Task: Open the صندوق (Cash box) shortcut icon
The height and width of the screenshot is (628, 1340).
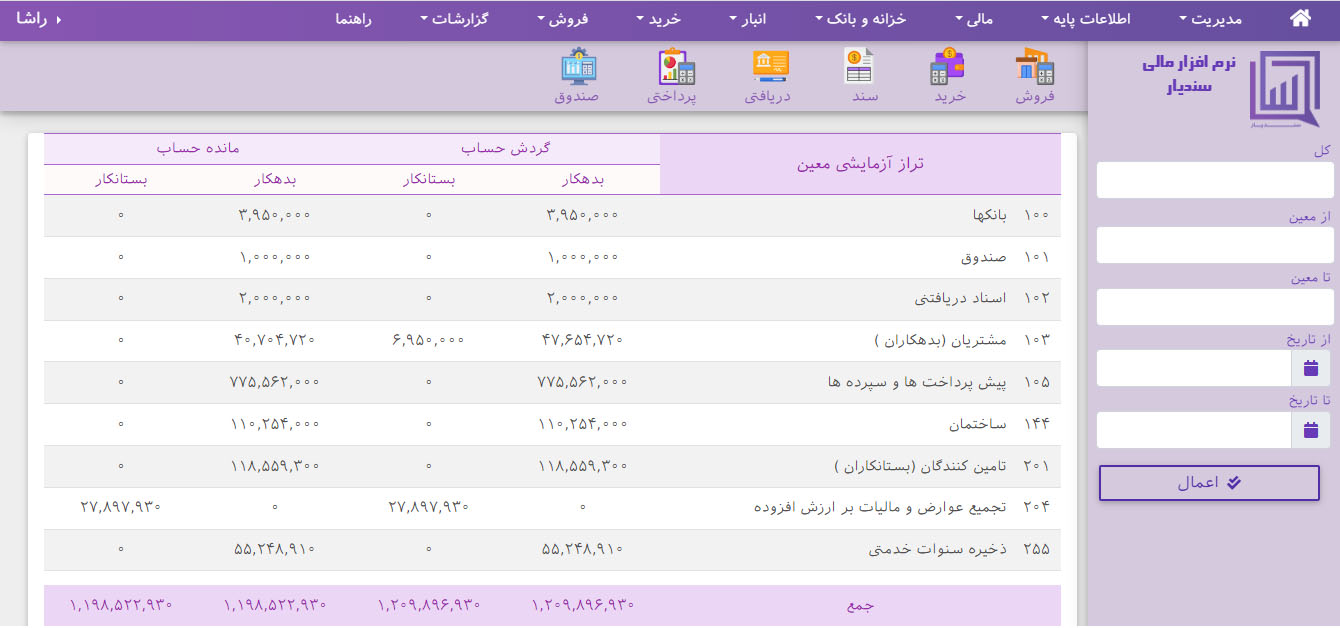Action: click(x=578, y=74)
